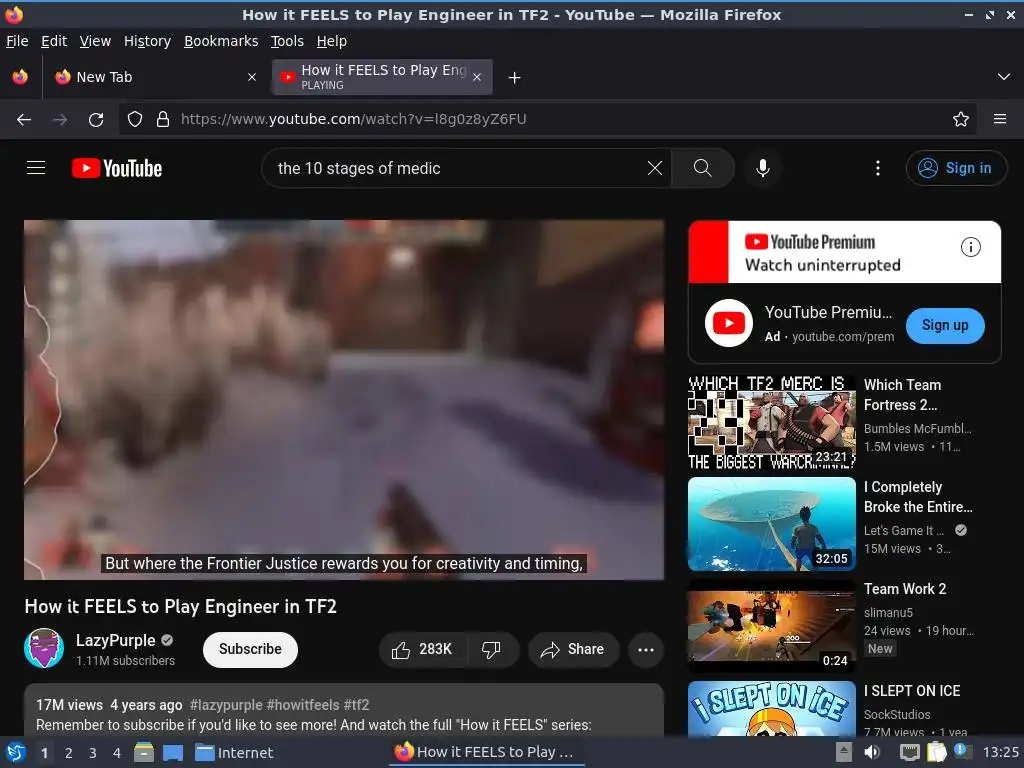This screenshot has width=1024, height=768.
Task: Open more actions ellipsis under video
Action: coord(646,649)
